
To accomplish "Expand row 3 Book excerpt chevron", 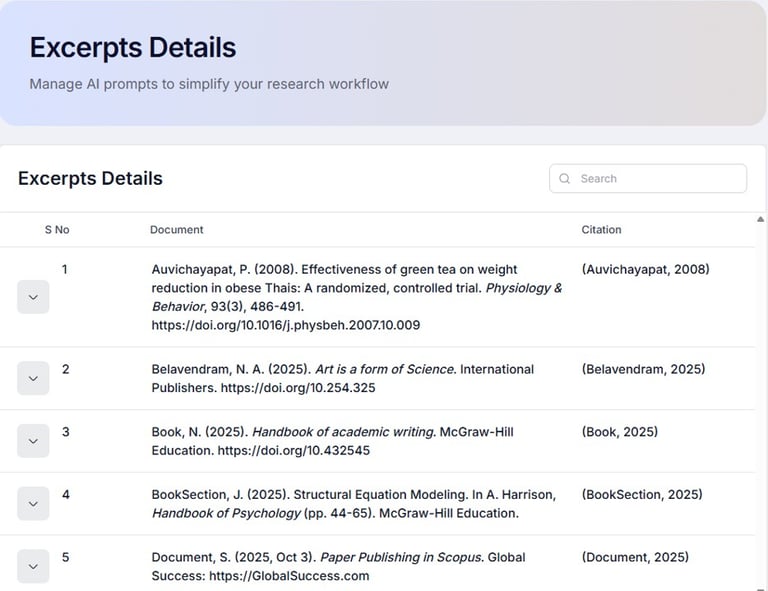I will tap(33, 441).
